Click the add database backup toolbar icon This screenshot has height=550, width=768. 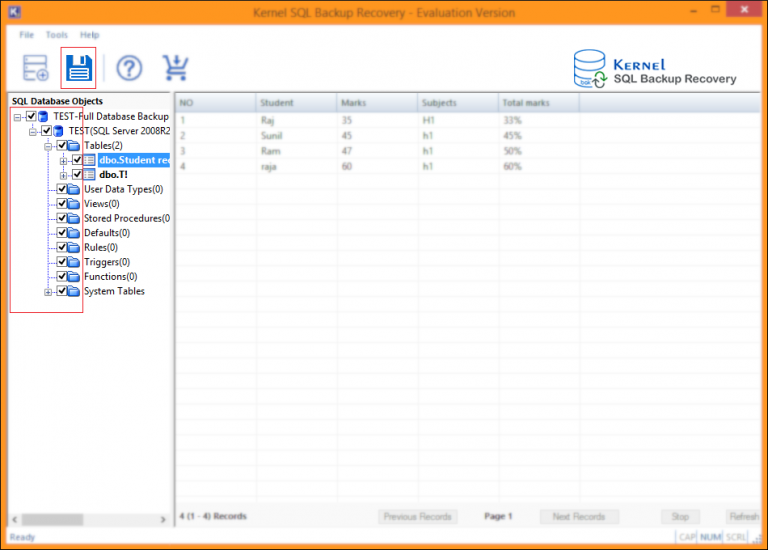36,68
